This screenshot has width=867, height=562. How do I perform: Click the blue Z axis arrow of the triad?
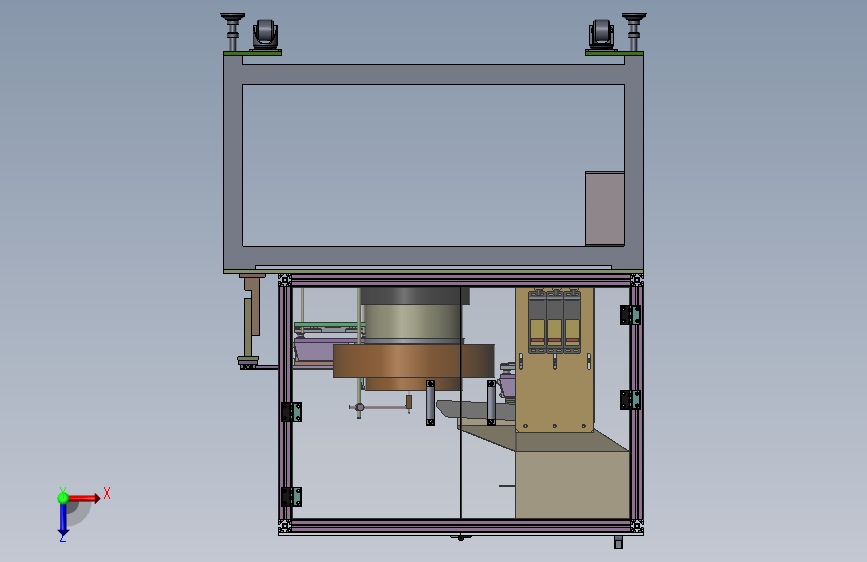63,520
